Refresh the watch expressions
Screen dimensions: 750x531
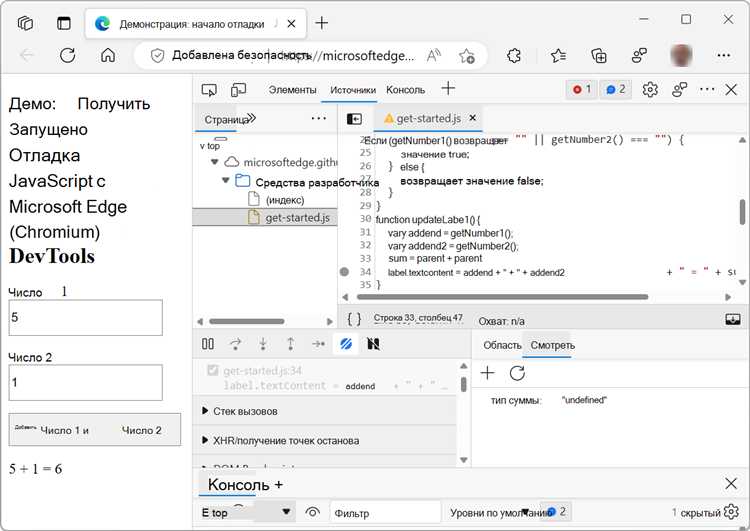(x=517, y=373)
